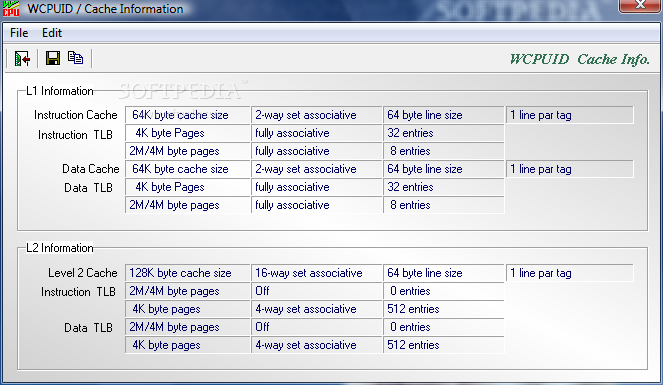The image size is (663, 385).
Task: Select L2 Instruction TLB 'Off' cell
Action: point(317,291)
